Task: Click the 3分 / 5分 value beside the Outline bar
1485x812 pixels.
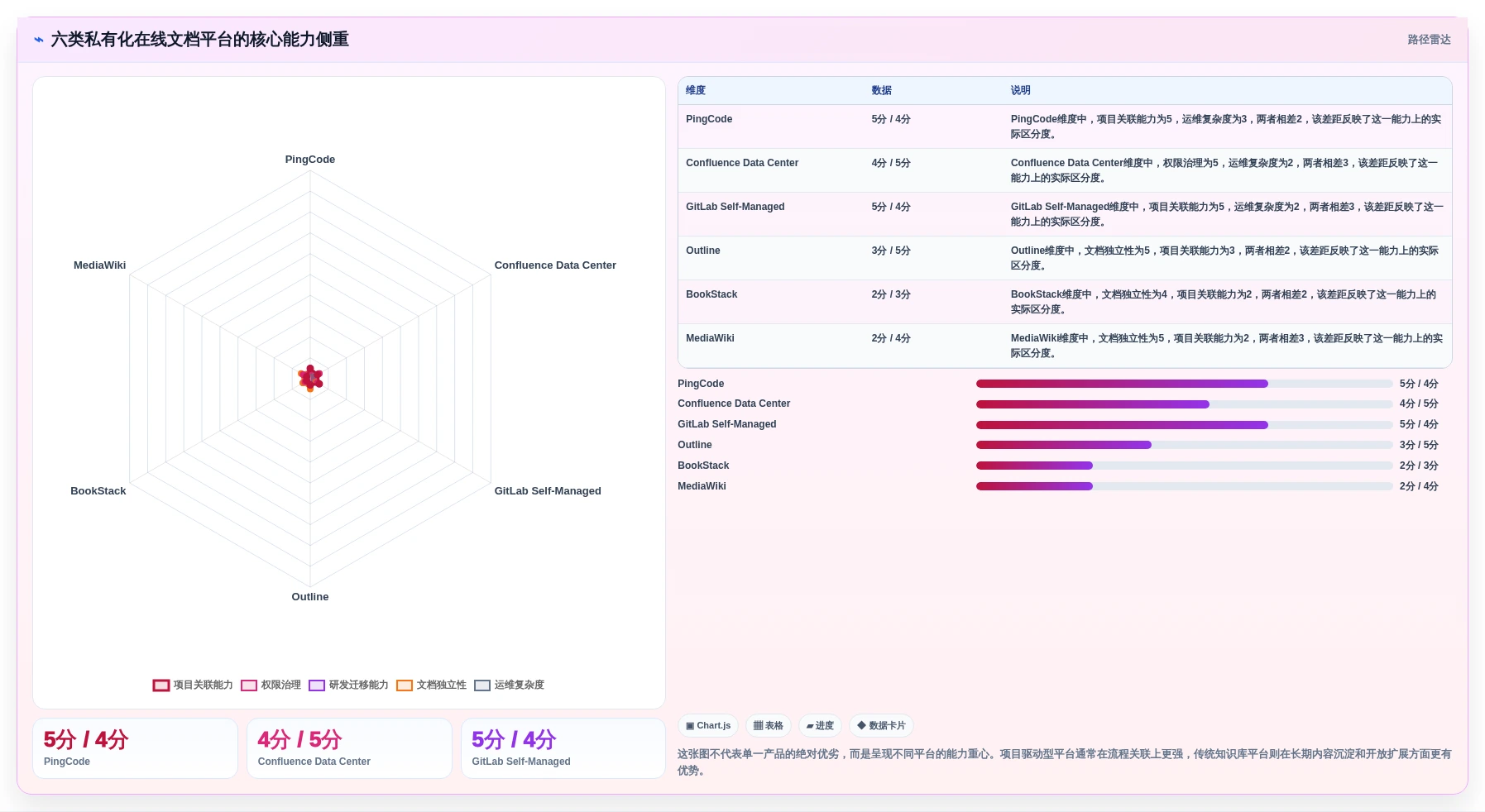Action: [x=1419, y=445]
